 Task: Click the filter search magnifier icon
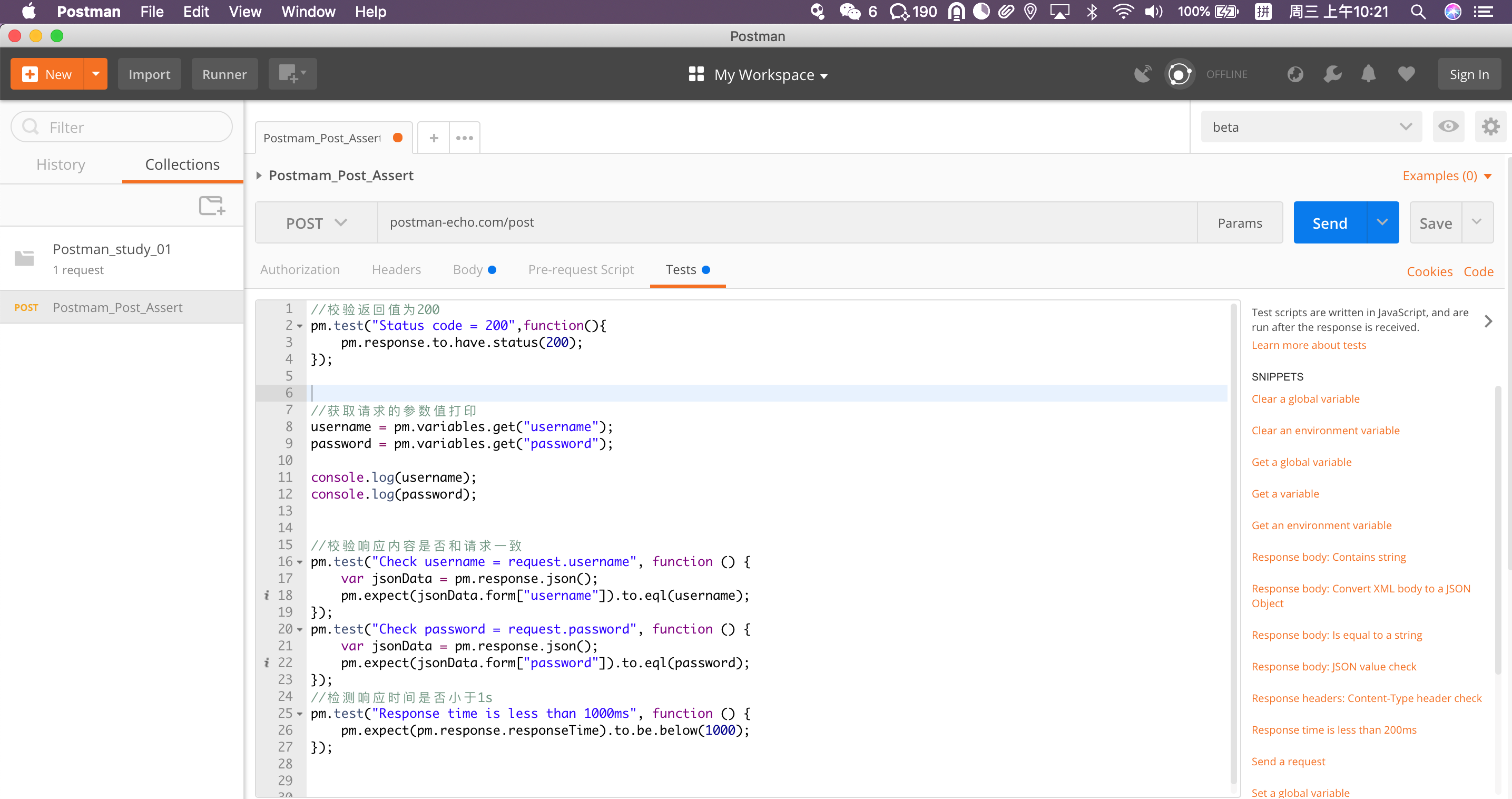coord(31,127)
